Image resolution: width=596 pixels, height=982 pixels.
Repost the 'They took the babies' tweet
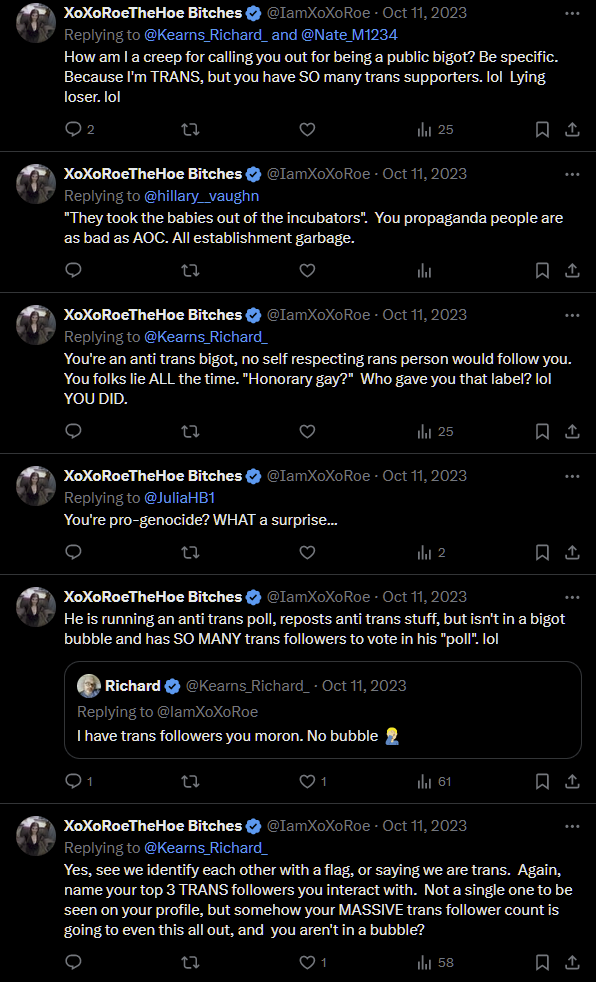[x=190, y=271]
